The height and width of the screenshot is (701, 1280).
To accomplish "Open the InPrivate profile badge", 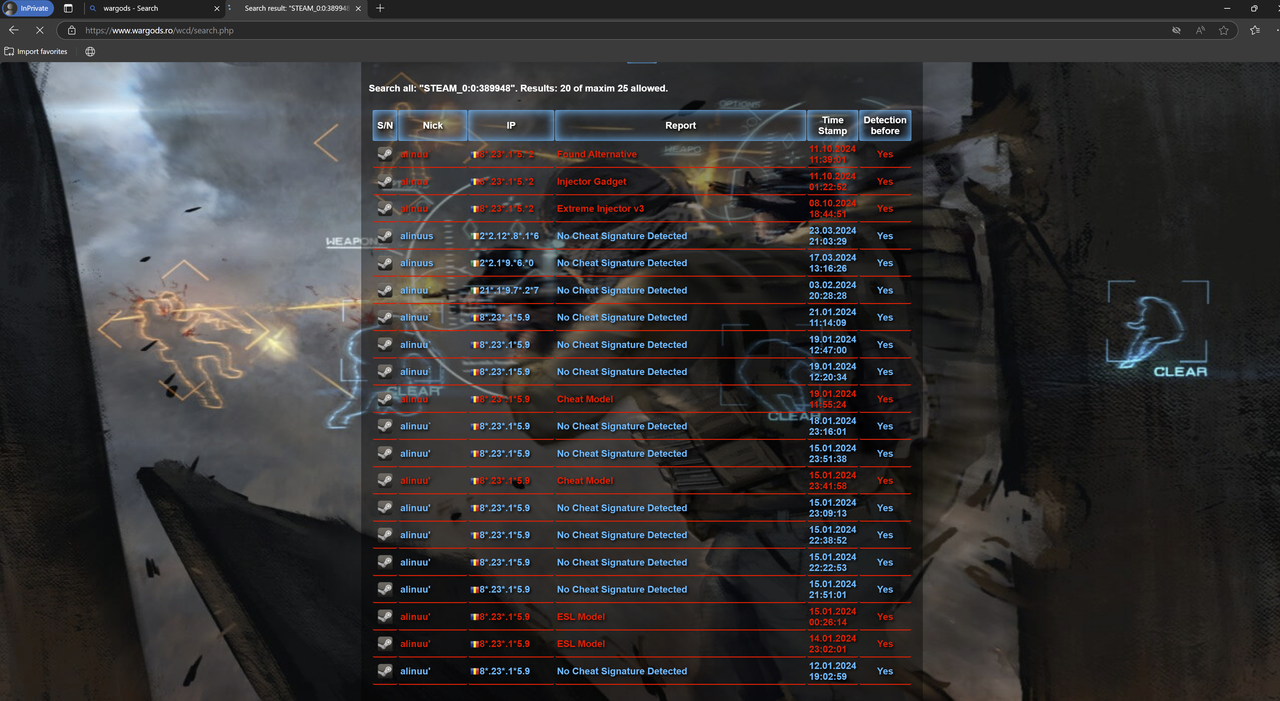I will [27, 8].
